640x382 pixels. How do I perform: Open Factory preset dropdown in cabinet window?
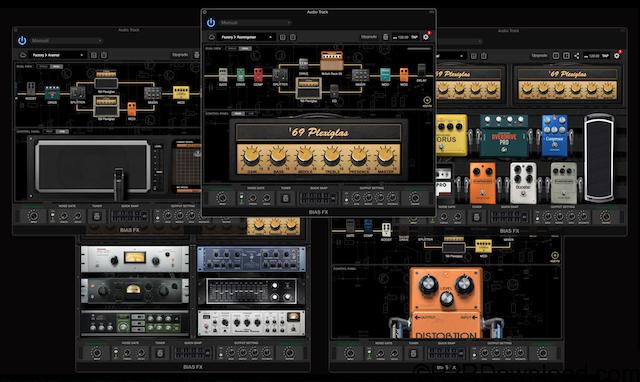click(58, 55)
